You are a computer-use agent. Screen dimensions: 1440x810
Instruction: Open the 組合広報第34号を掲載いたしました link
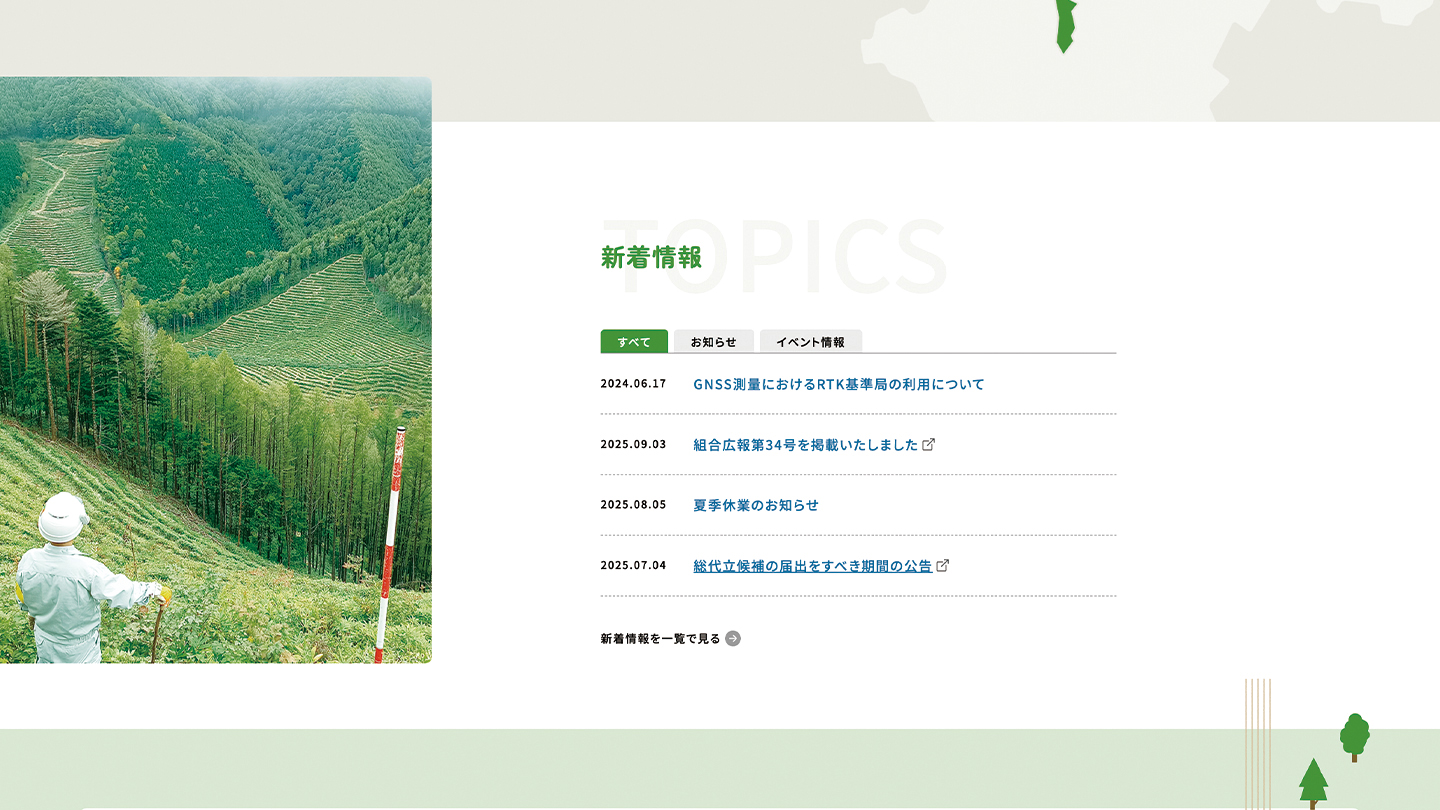[805, 445]
